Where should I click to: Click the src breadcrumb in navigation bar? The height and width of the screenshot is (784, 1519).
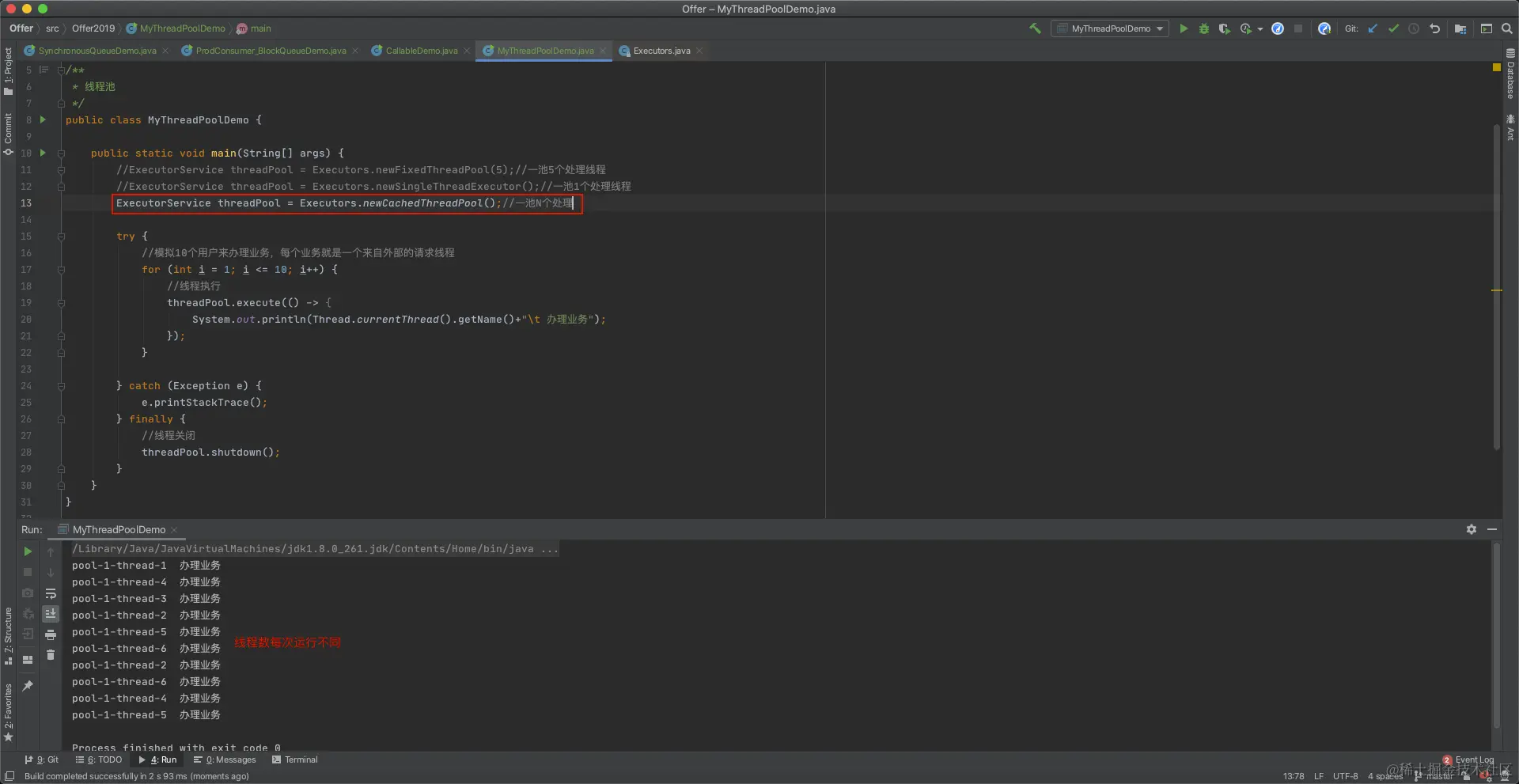(52, 28)
